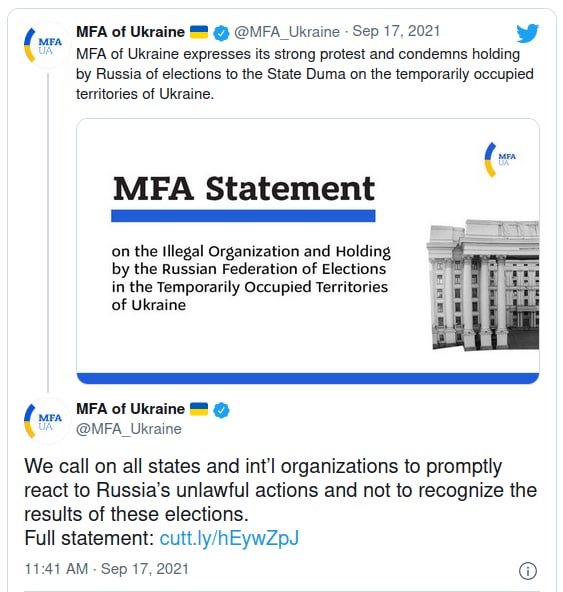Click MFA of Ukraine name on second tweet
This screenshot has width=563, height=592.
pyautogui.click(x=130, y=409)
